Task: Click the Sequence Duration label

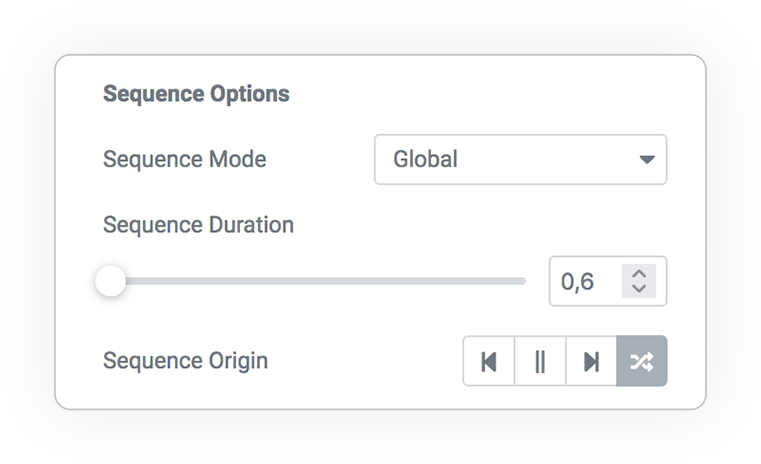Action: pos(198,225)
